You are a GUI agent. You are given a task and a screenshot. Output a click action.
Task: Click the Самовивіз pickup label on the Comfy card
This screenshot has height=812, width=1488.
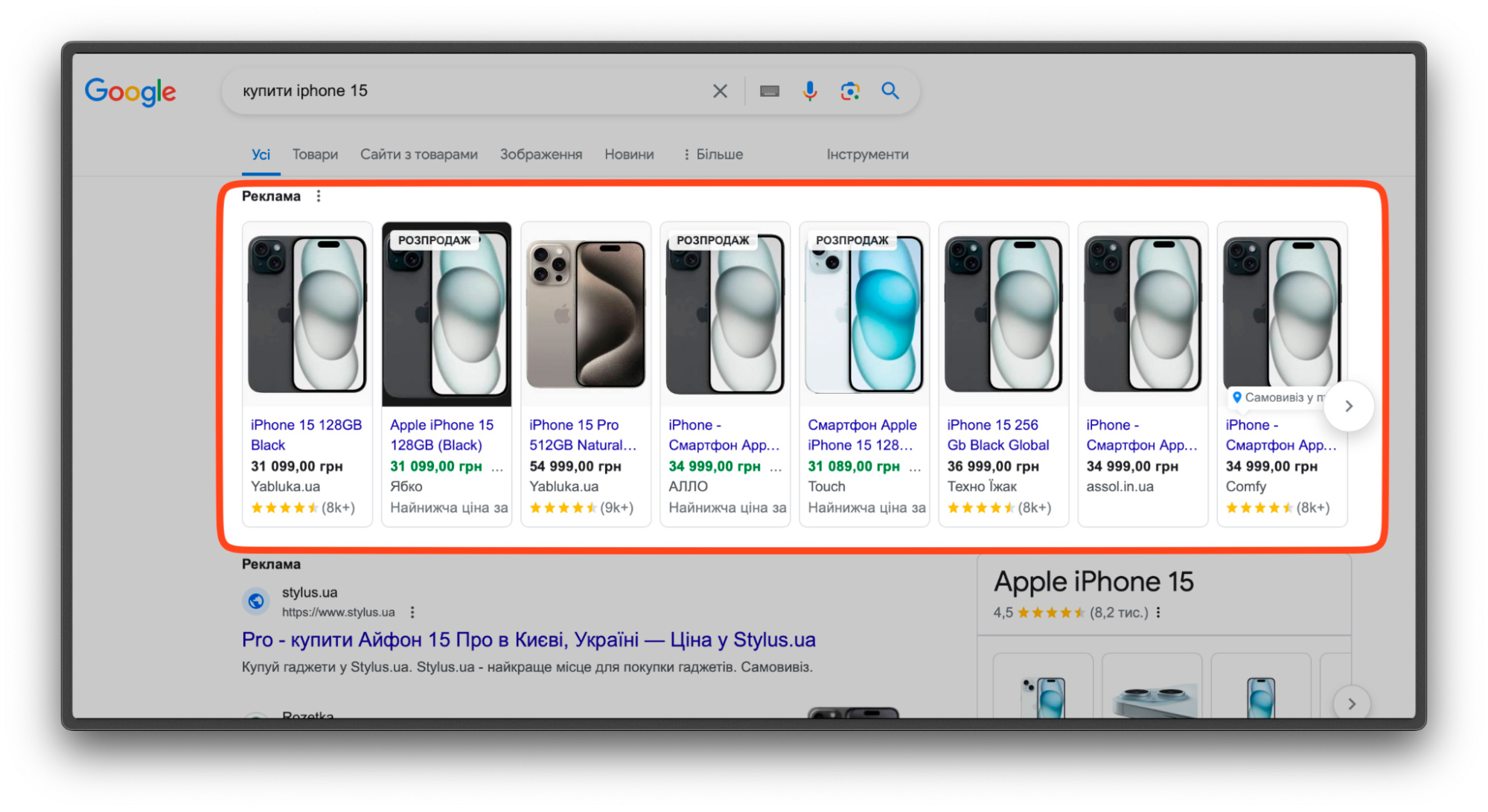pyautogui.click(x=1277, y=397)
